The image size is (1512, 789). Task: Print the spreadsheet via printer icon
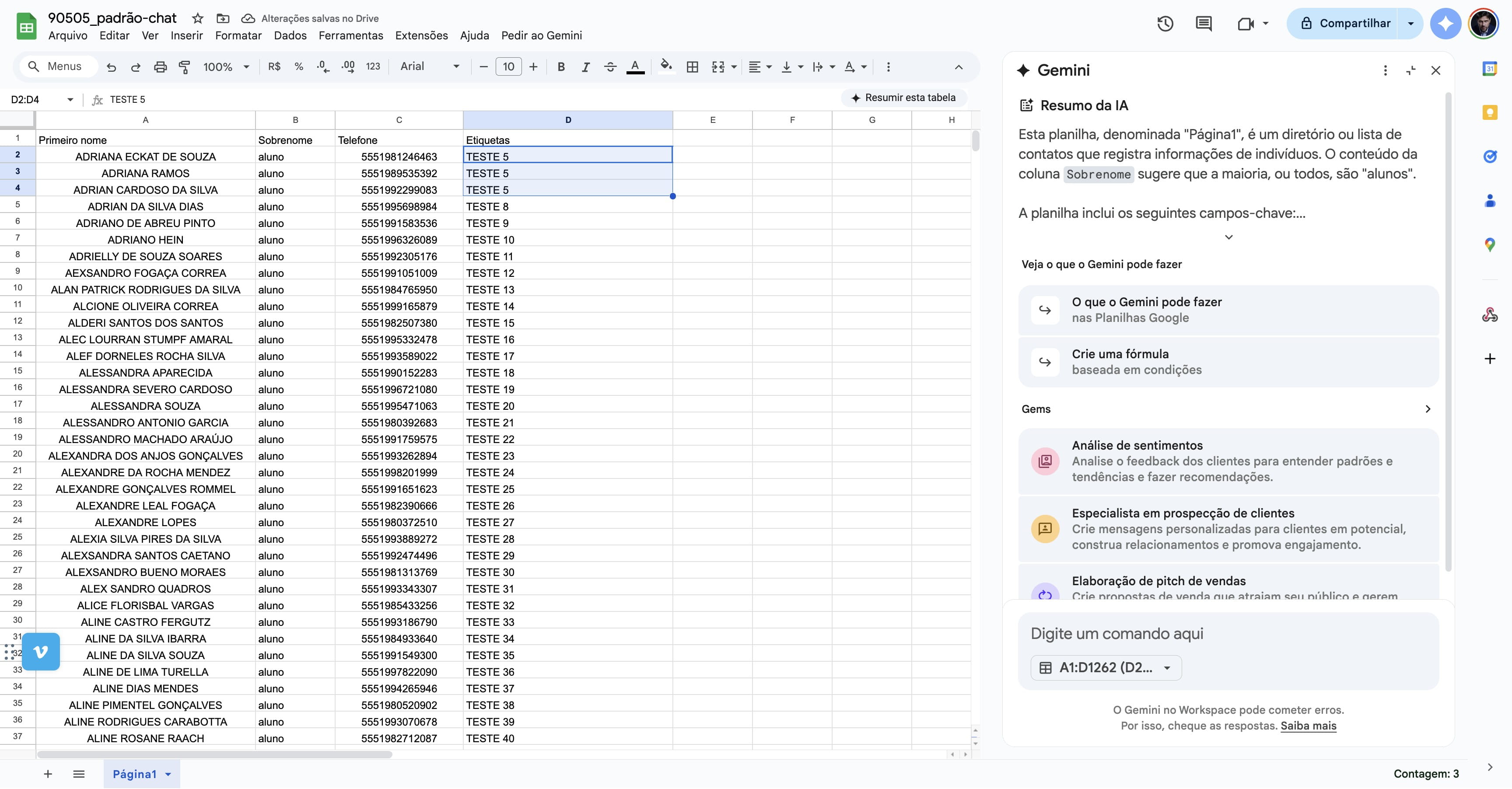(160, 67)
